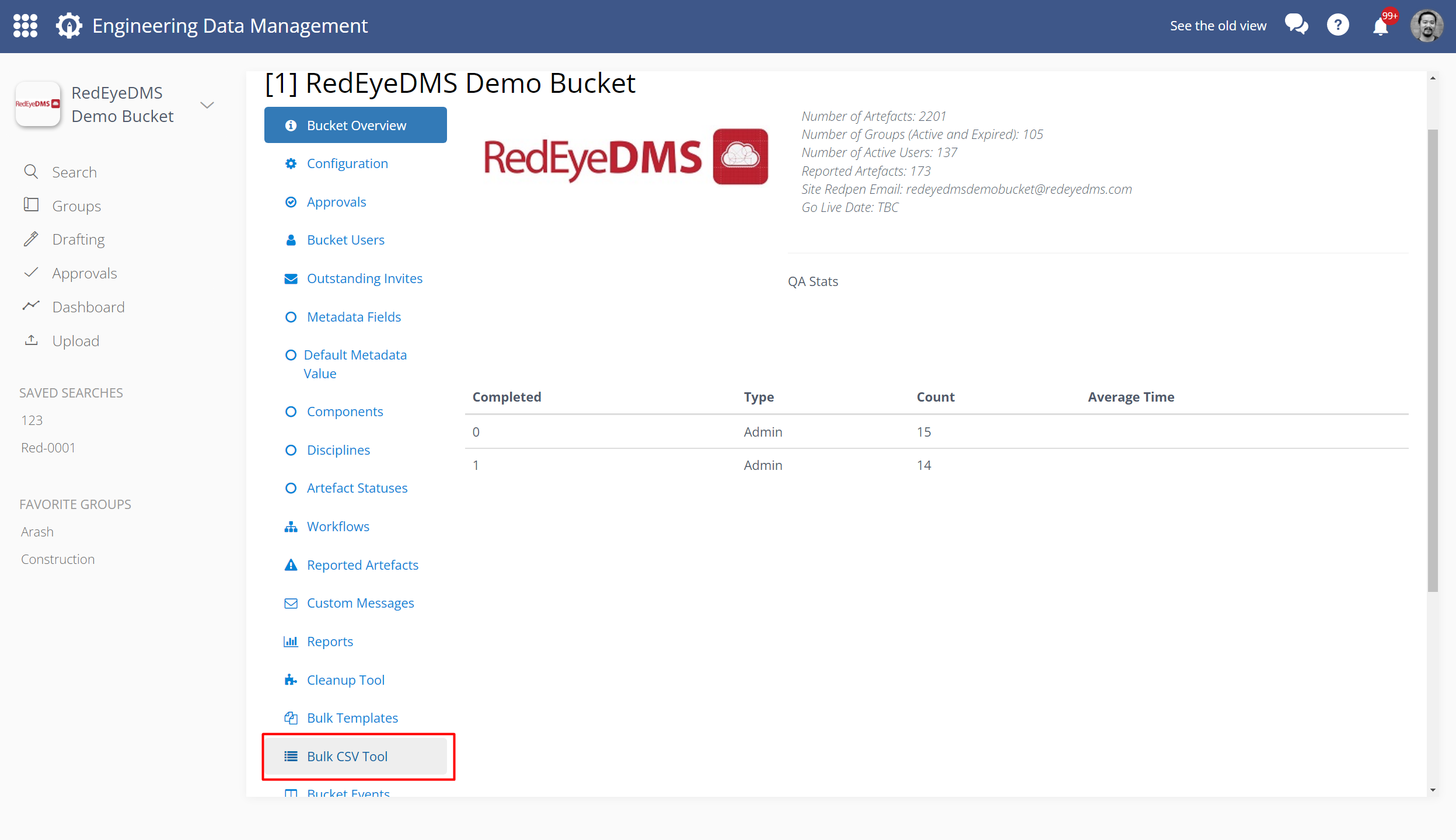This screenshot has width=1456, height=840.
Task: Open Bucket Events at list bottom
Action: pos(348,792)
